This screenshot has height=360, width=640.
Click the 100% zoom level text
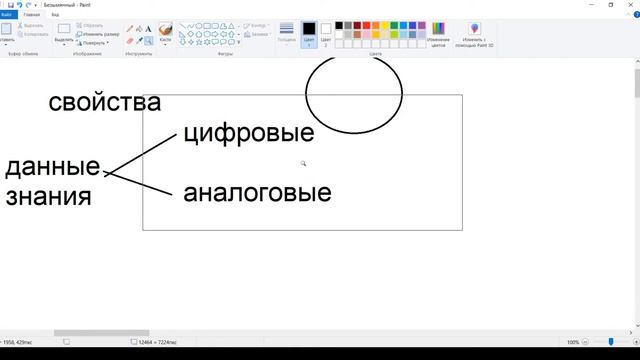tap(573, 342)
